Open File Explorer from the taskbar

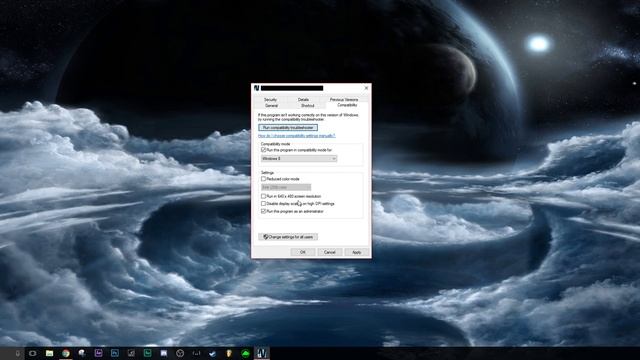point(49,353)
